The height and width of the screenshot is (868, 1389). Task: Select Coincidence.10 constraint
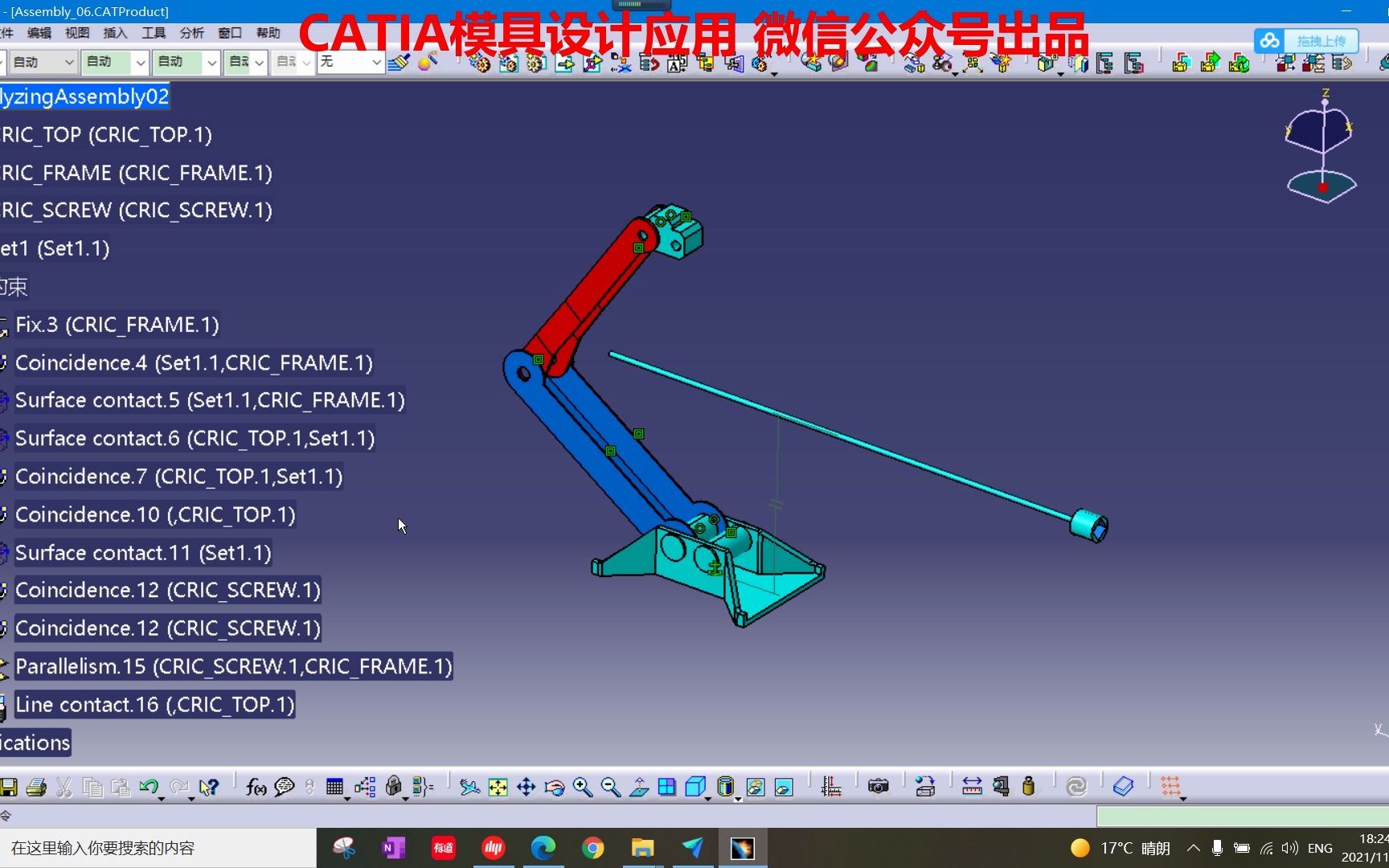155,514
